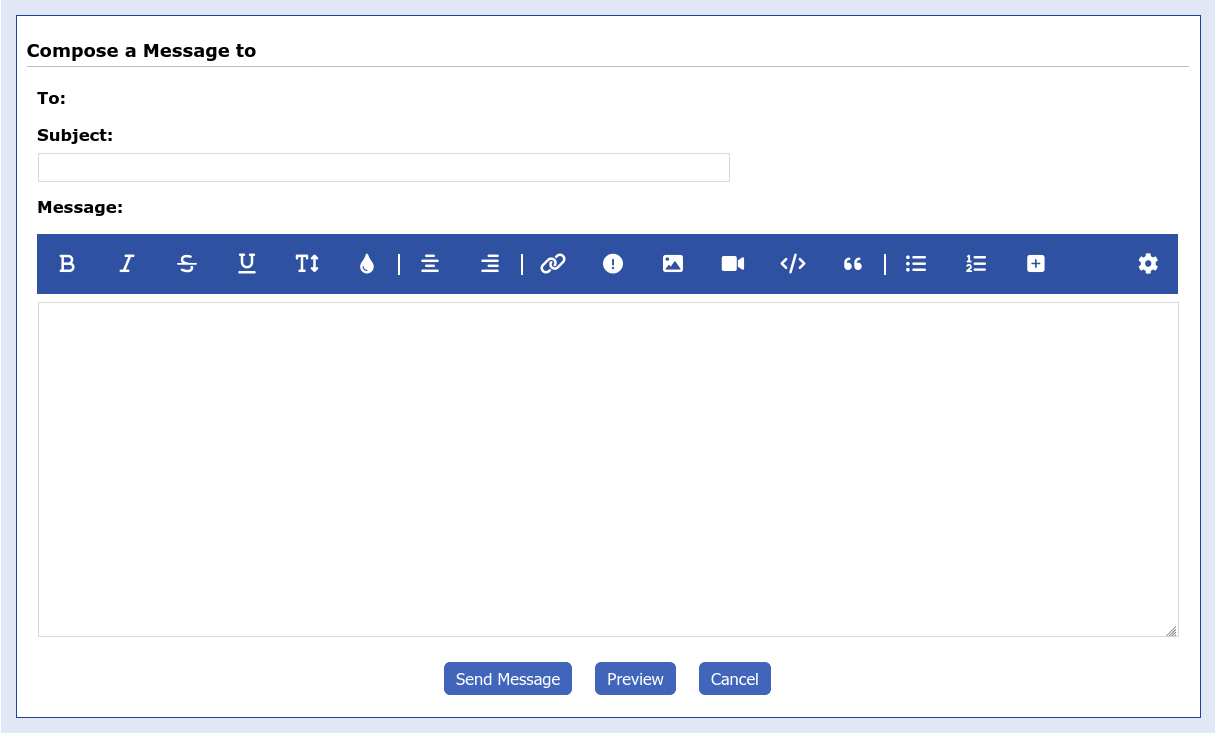
Task: Open editor settings via the gear icon
Action: (x=1148, y=264)
